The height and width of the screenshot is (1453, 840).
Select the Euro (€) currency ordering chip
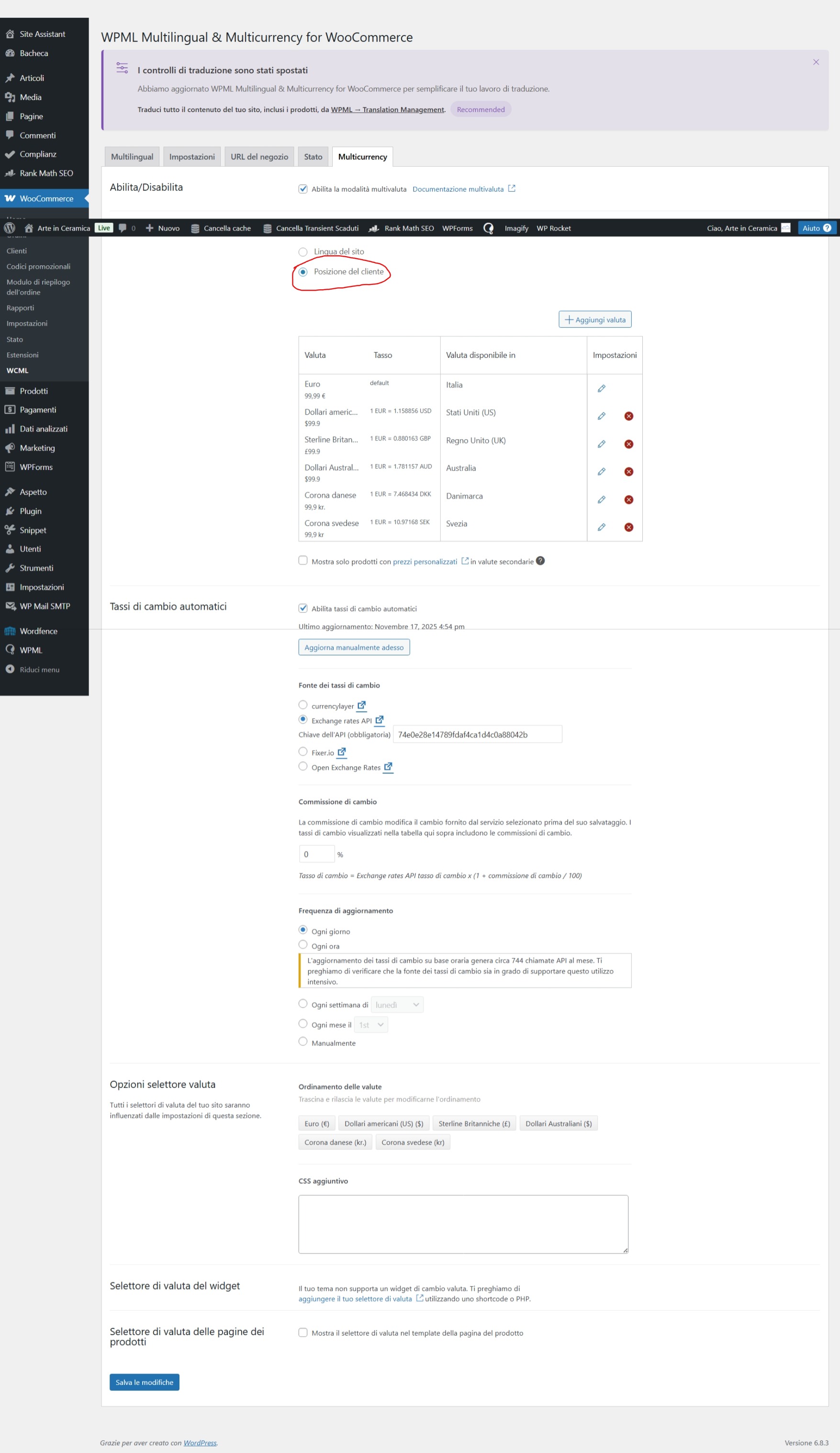pyautogui.click(x=317, y=1123)
